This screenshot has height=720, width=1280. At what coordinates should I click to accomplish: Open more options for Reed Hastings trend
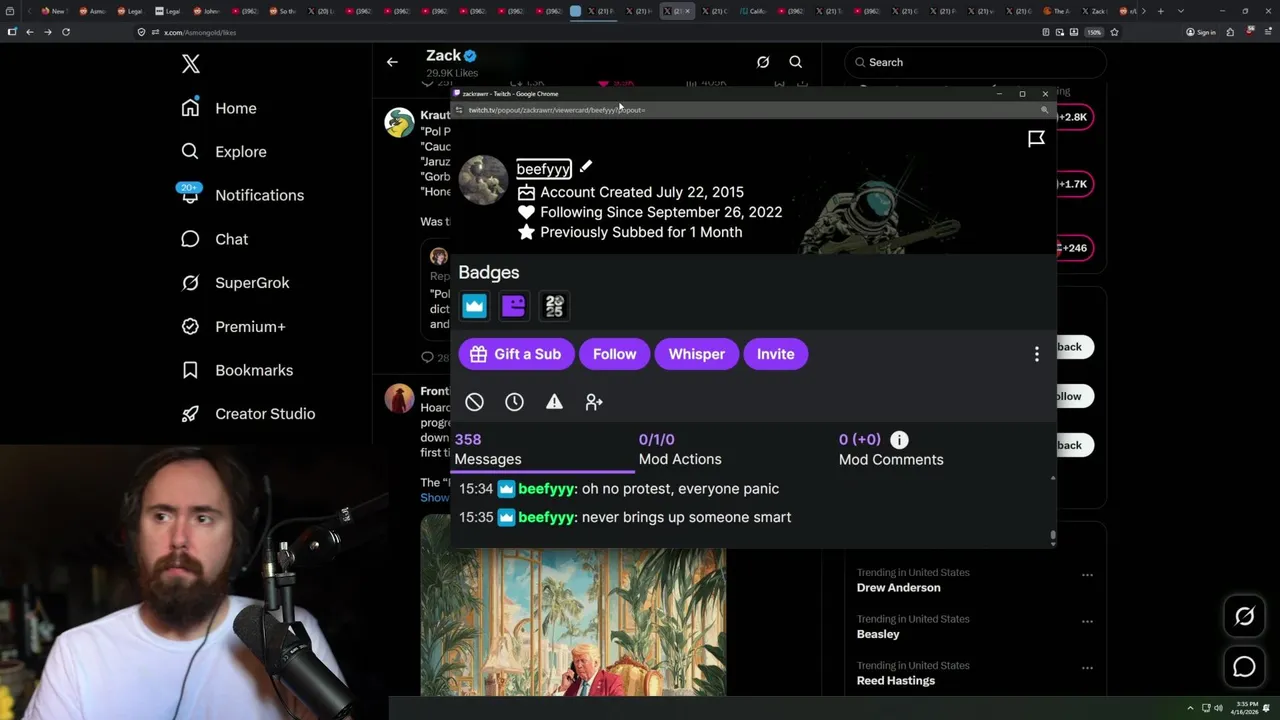[x=1087, y=668]
